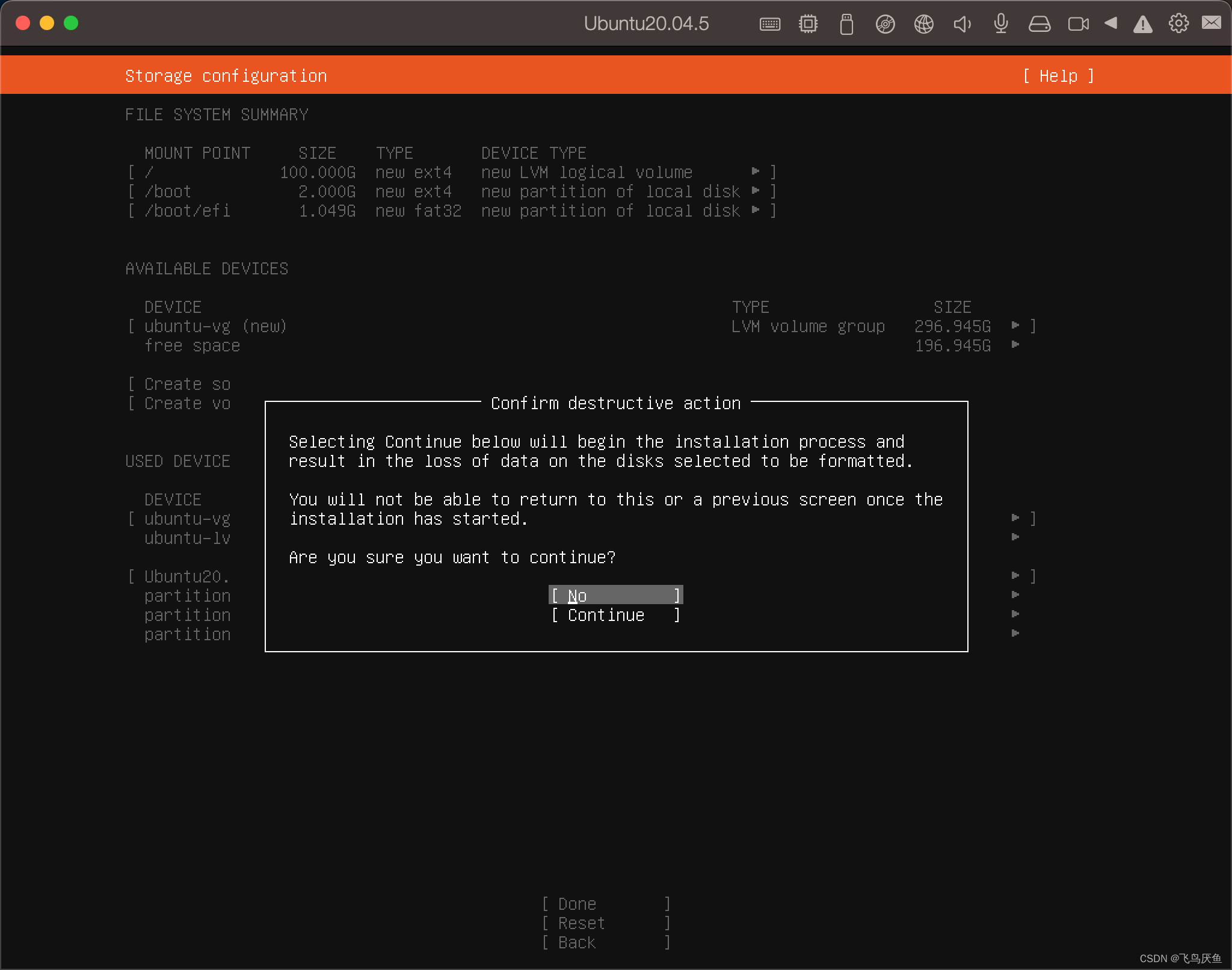Select the No button in dialog
The image size is (1232, 970).
pyautogui.click(x=616, y=596)
